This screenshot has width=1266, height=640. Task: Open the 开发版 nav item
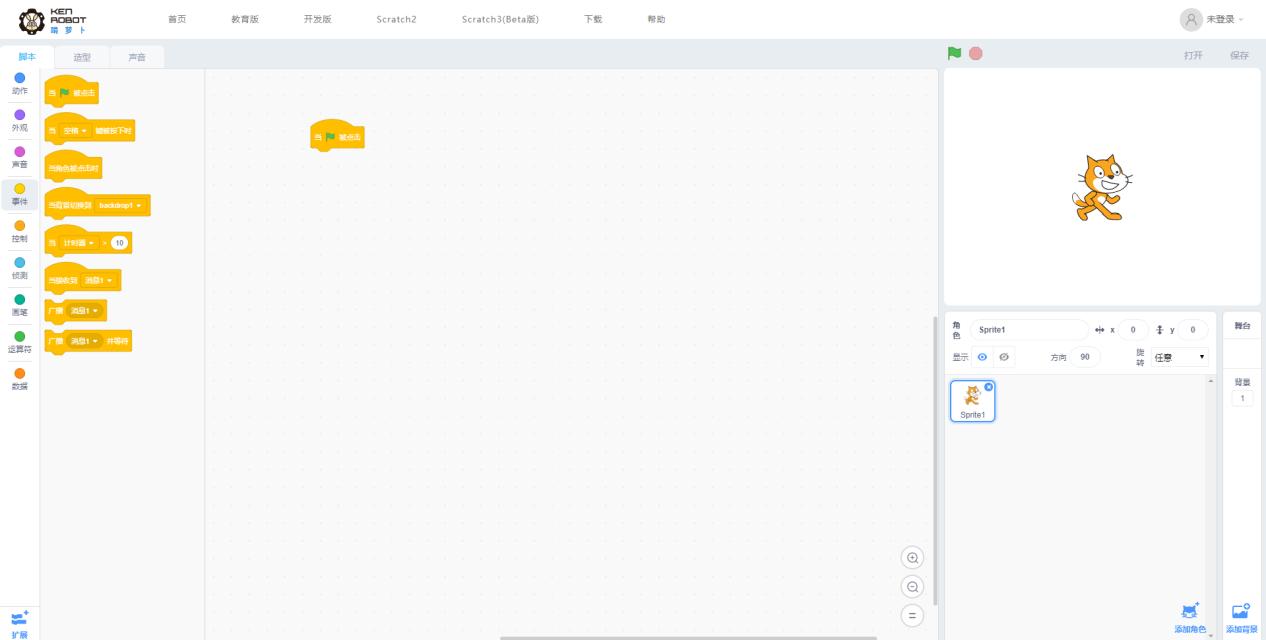pos(317,19)
